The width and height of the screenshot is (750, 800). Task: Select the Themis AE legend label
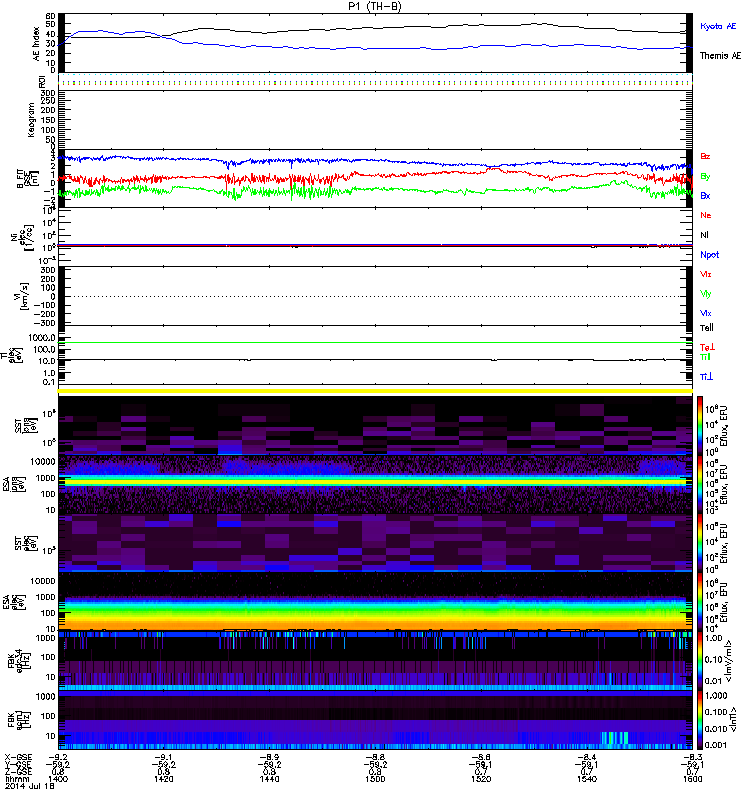720,56
